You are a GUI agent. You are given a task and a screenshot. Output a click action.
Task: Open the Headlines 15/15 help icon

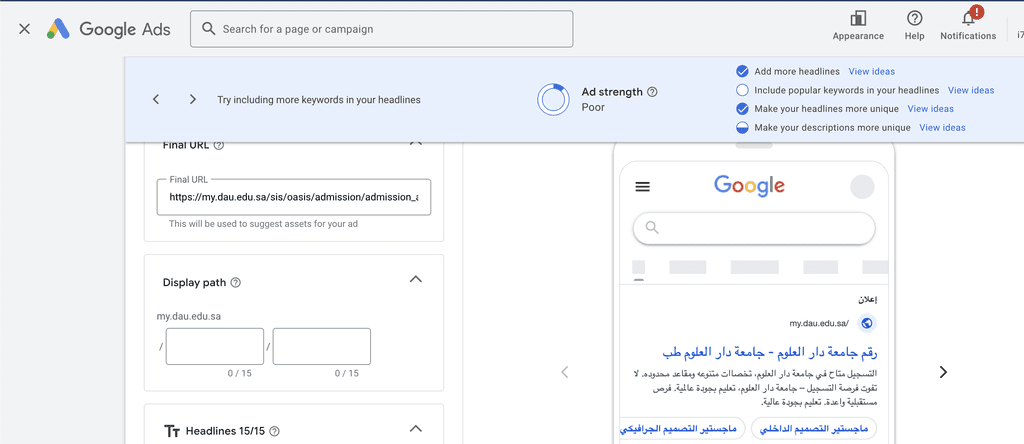tap(274, 431)
